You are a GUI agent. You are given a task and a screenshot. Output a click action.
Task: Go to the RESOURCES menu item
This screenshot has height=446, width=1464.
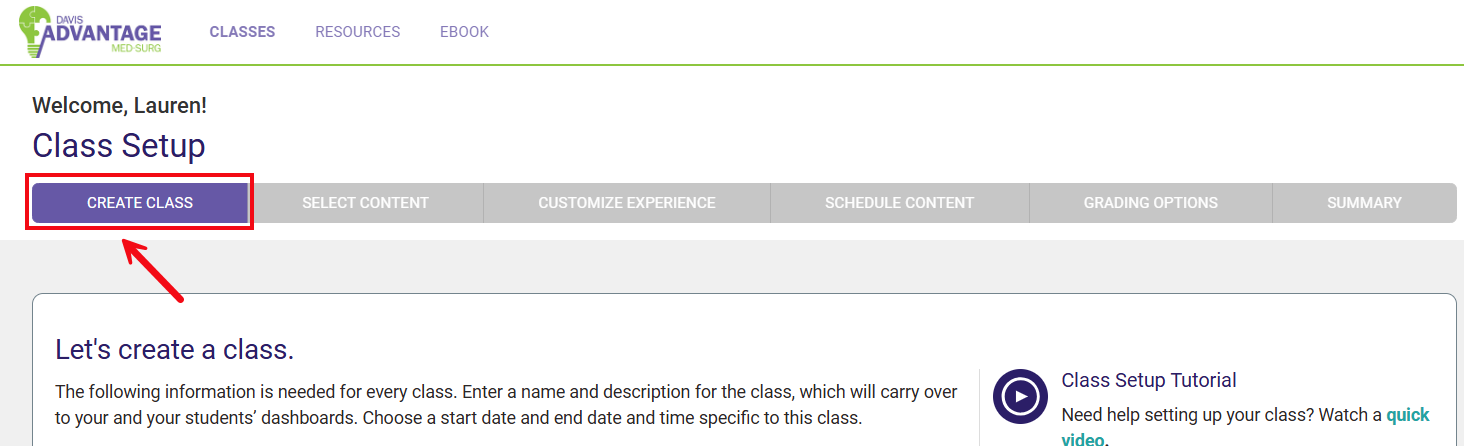pyautogui.click(x=357, y=32)
